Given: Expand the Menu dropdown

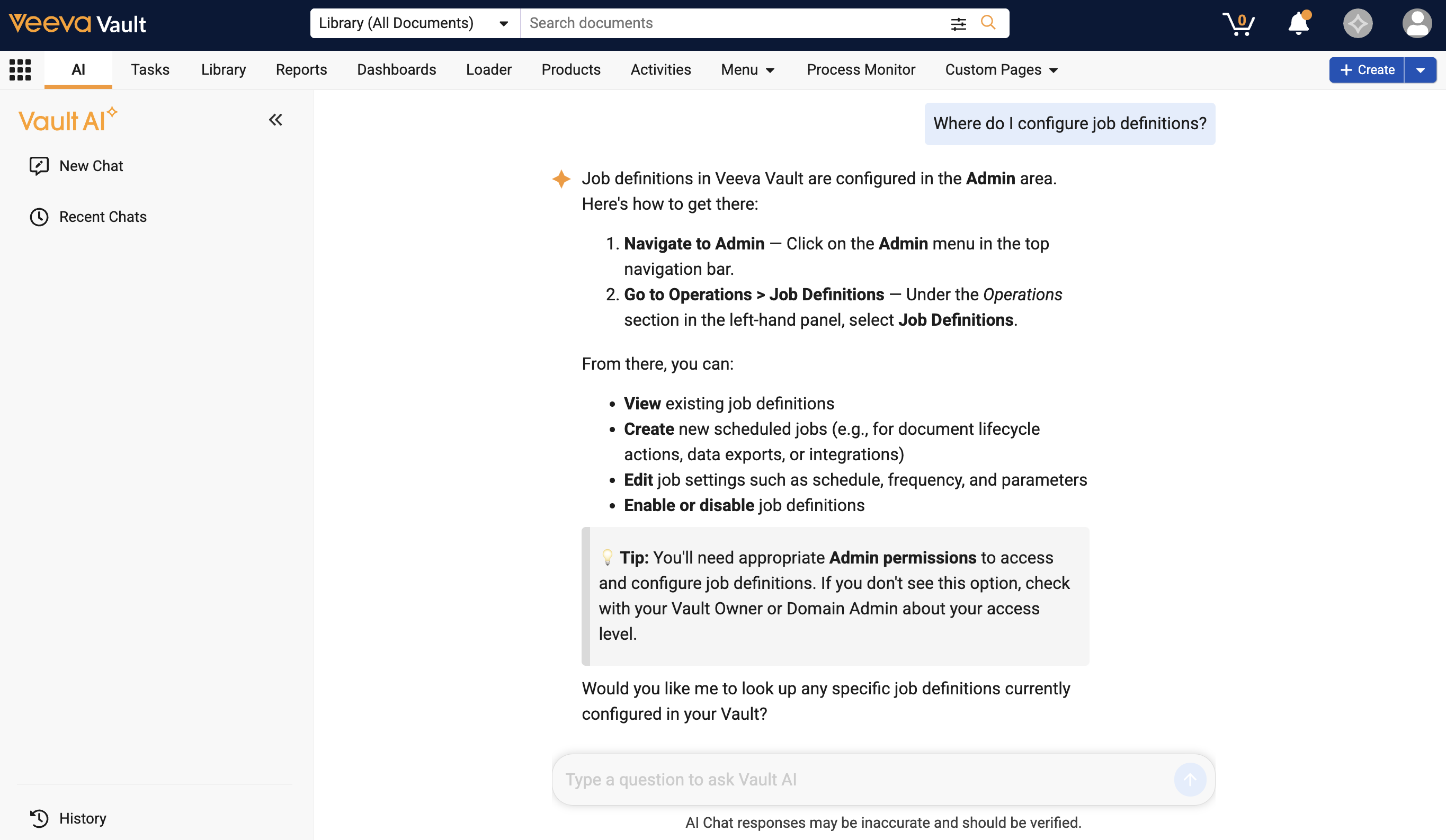Looking at the screenshot, I should click(748, 70).
